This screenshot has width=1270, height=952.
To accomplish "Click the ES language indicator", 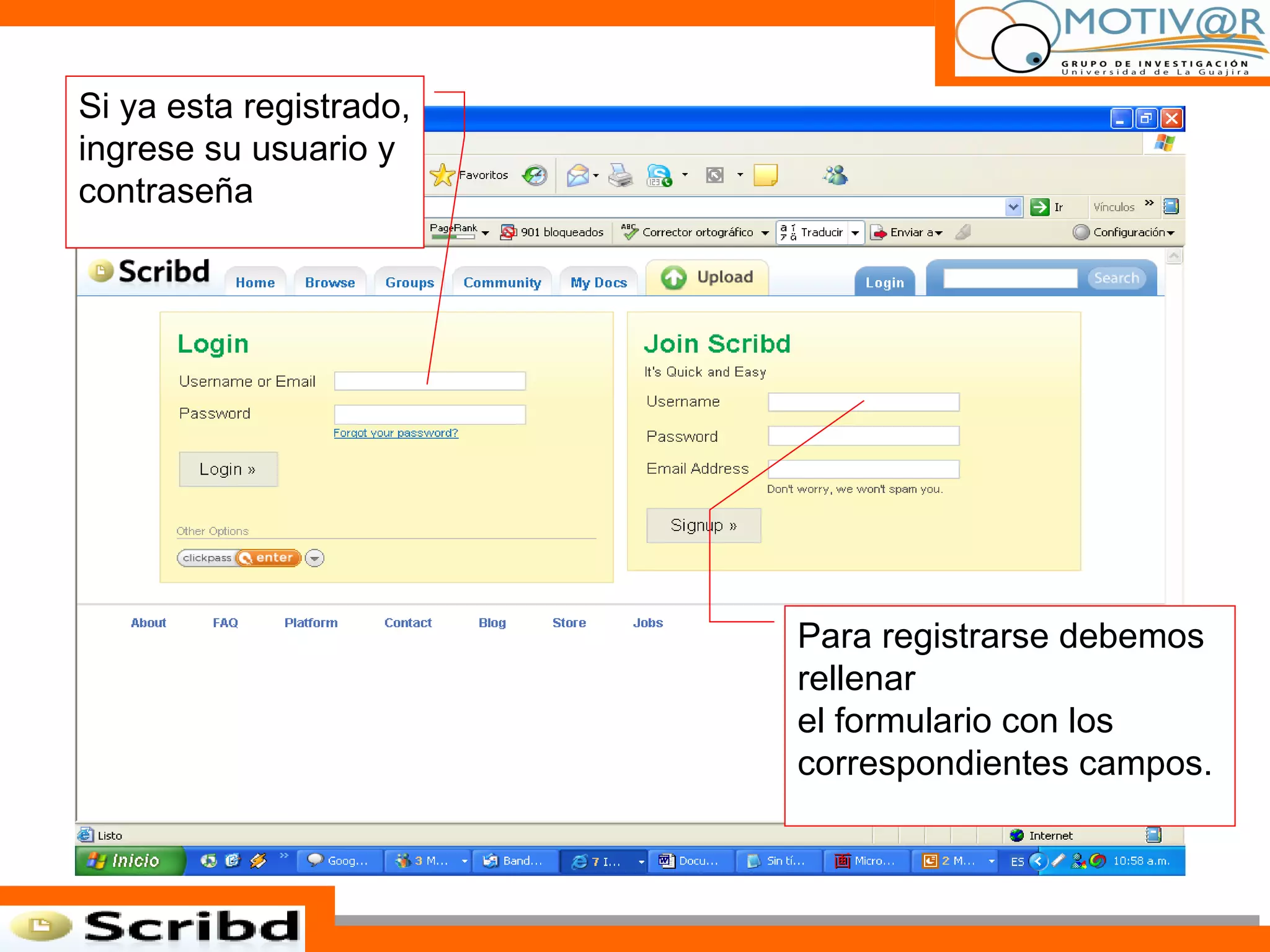I will pos(1017,862).
